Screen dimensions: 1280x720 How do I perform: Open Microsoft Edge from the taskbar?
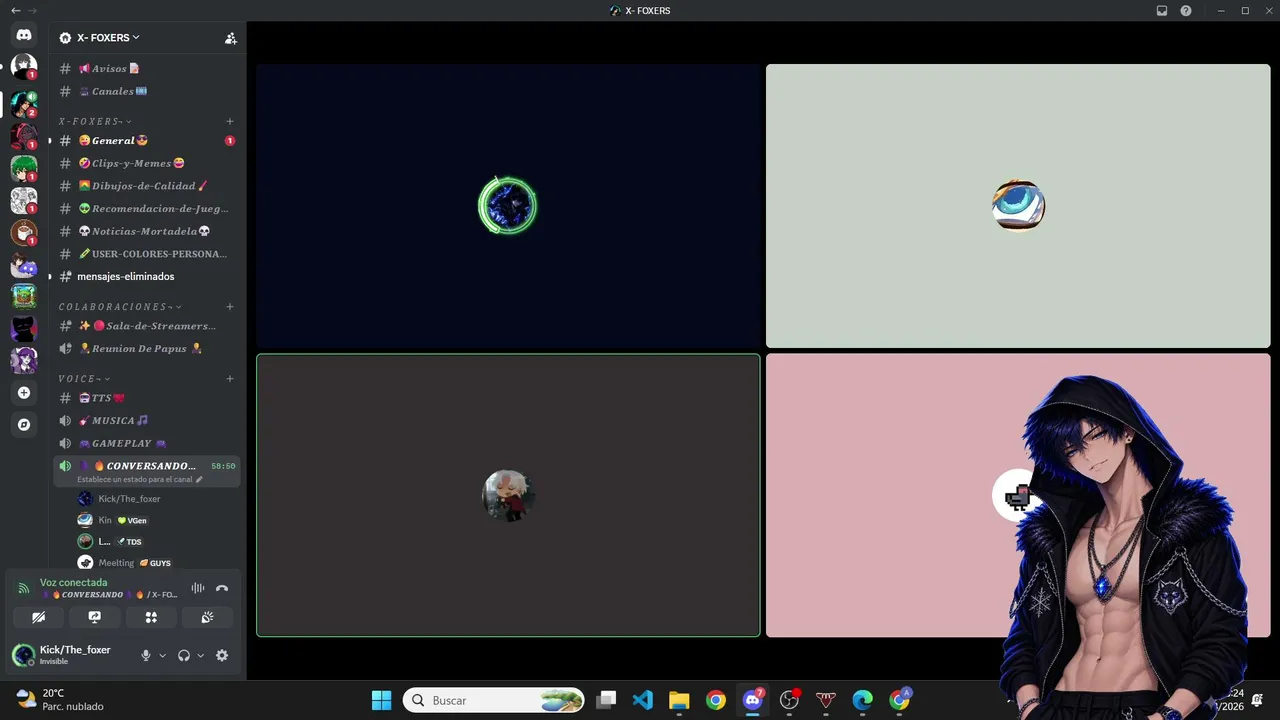tap(862, 700)
